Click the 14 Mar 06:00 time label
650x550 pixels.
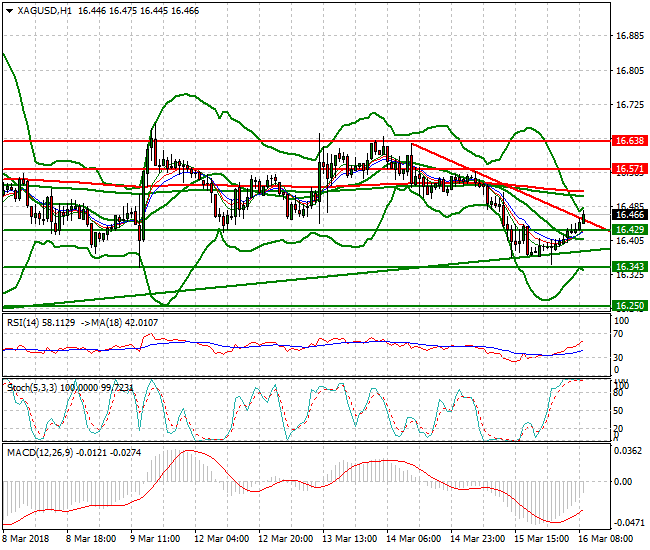(x=413, y=539)
